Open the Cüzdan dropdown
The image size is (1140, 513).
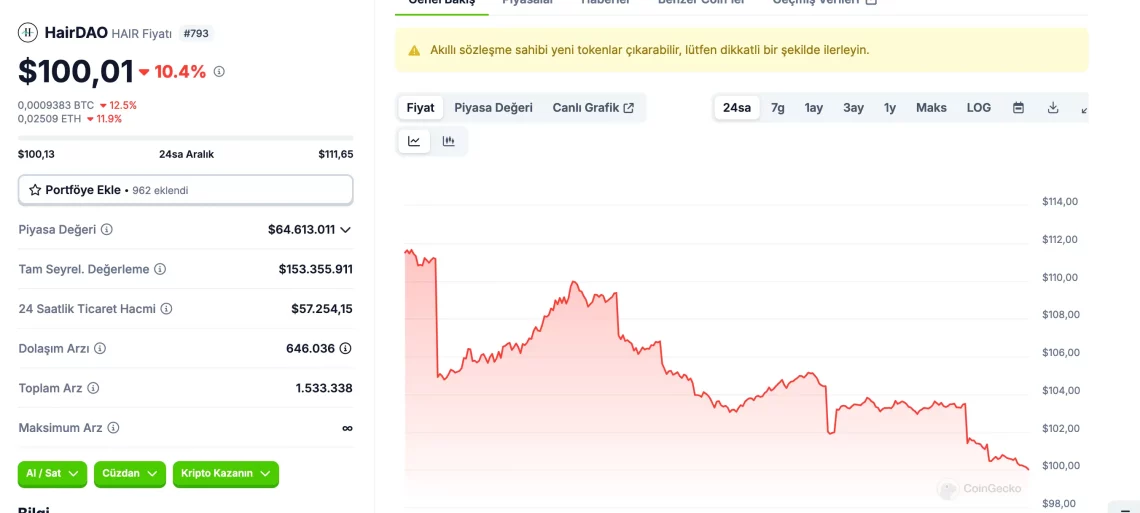pyautogui.click(x=129, y=474)
